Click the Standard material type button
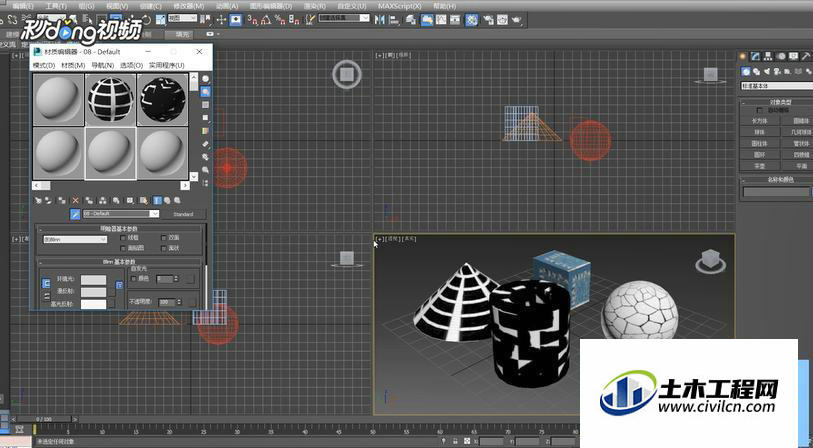This screenshot has height=448, width=813. point(183,214)
